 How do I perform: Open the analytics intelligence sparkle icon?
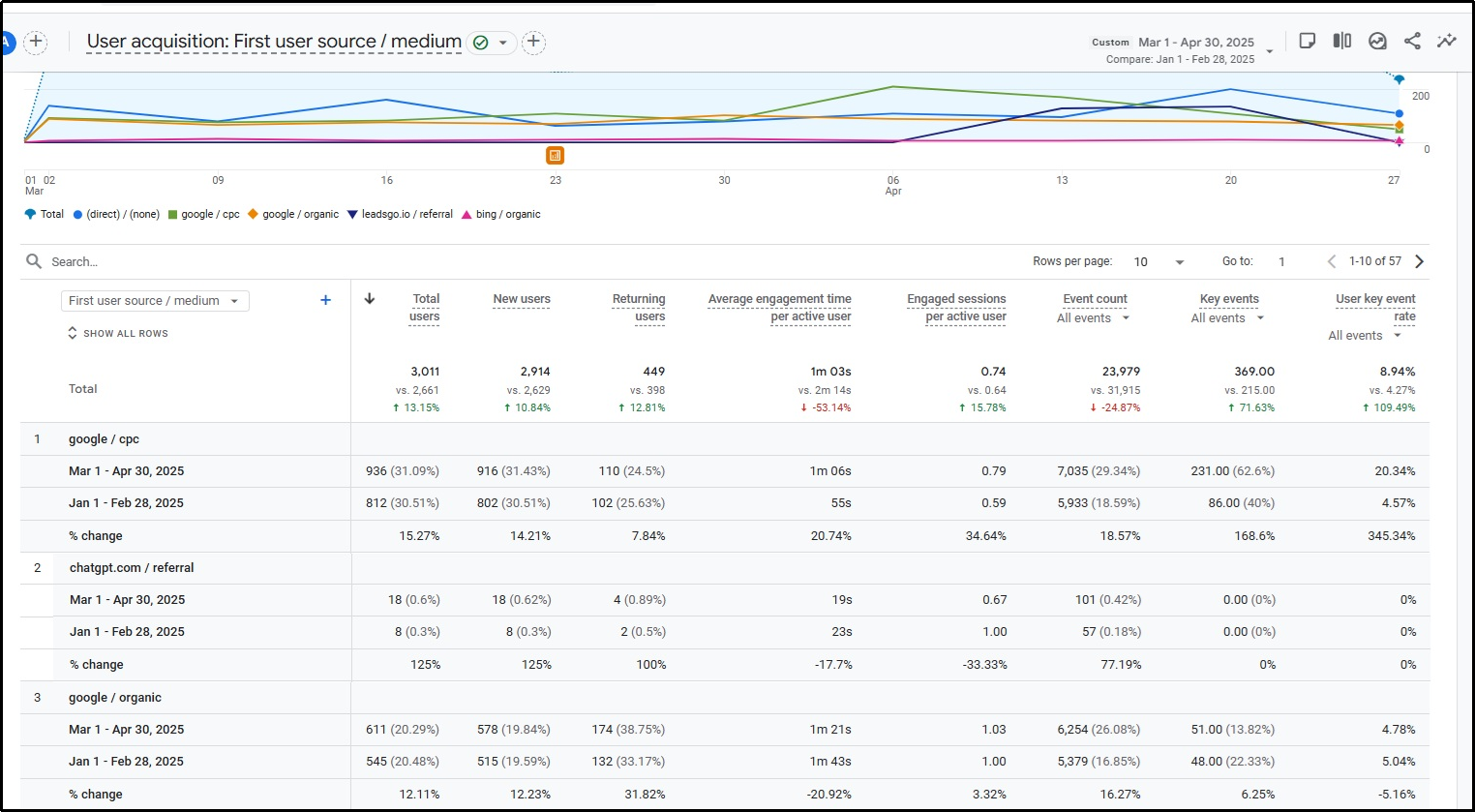[x=1447, y=41]
